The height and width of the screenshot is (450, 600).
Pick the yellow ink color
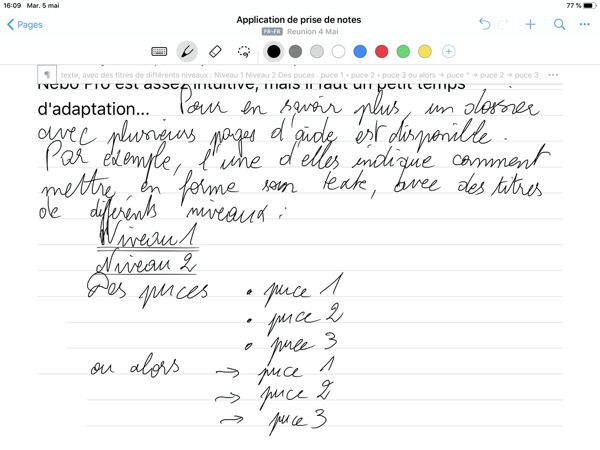coord(425,51)
